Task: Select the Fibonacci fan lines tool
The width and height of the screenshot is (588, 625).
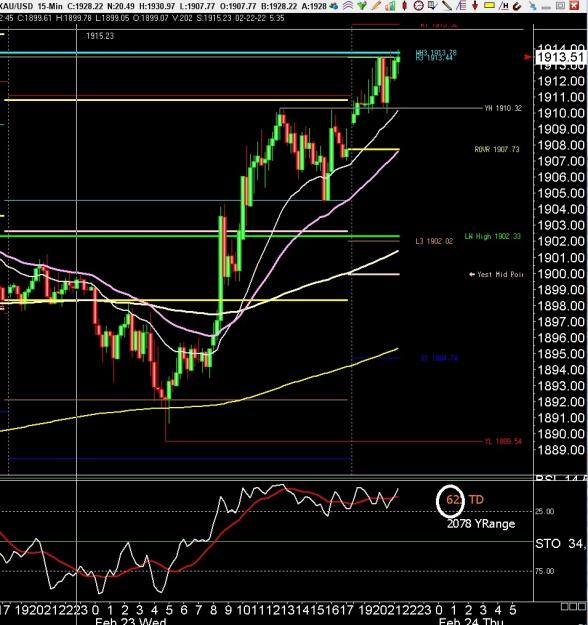Action: pos(461,6)
